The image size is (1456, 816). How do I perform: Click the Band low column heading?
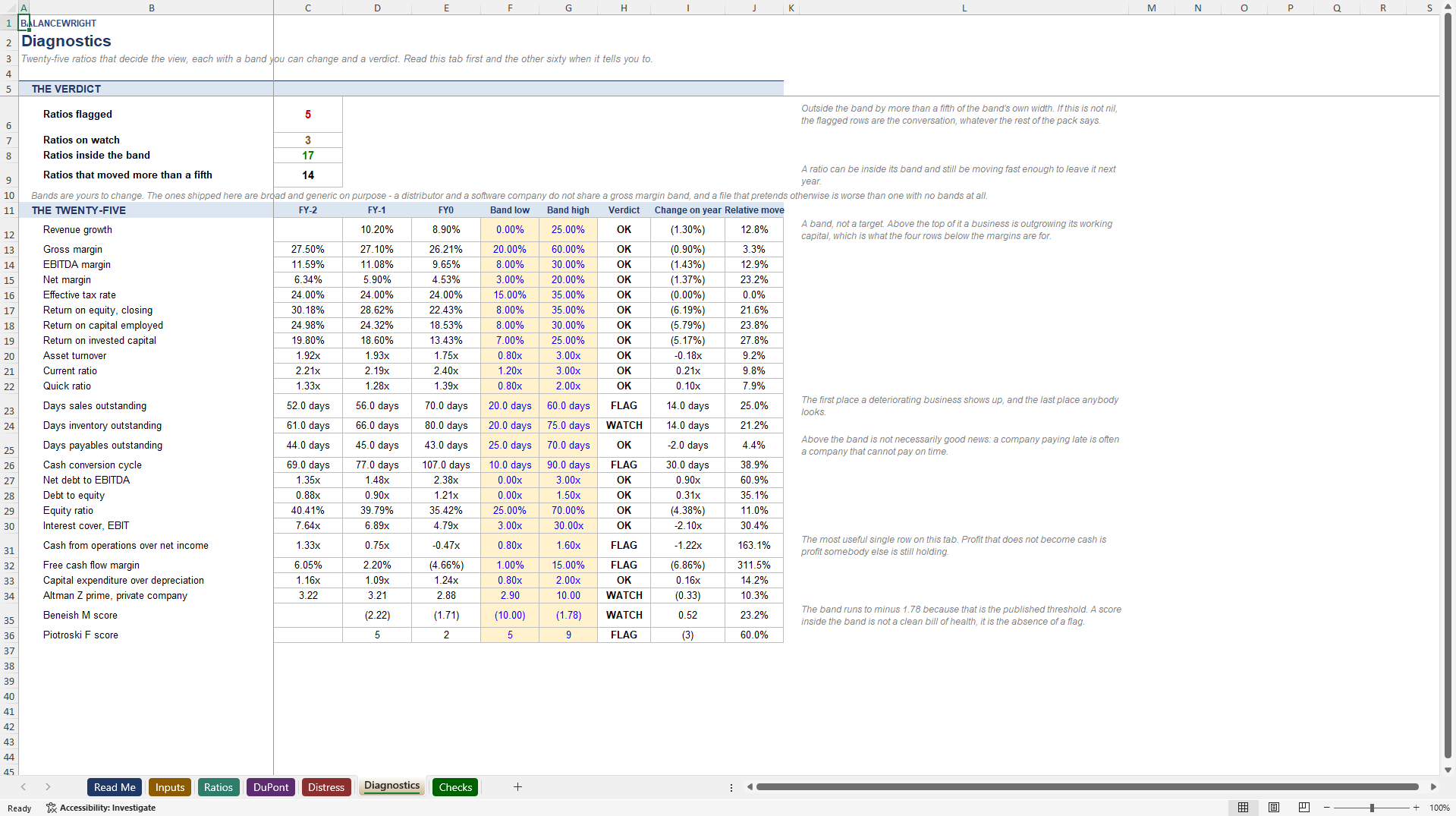point(510,210)
